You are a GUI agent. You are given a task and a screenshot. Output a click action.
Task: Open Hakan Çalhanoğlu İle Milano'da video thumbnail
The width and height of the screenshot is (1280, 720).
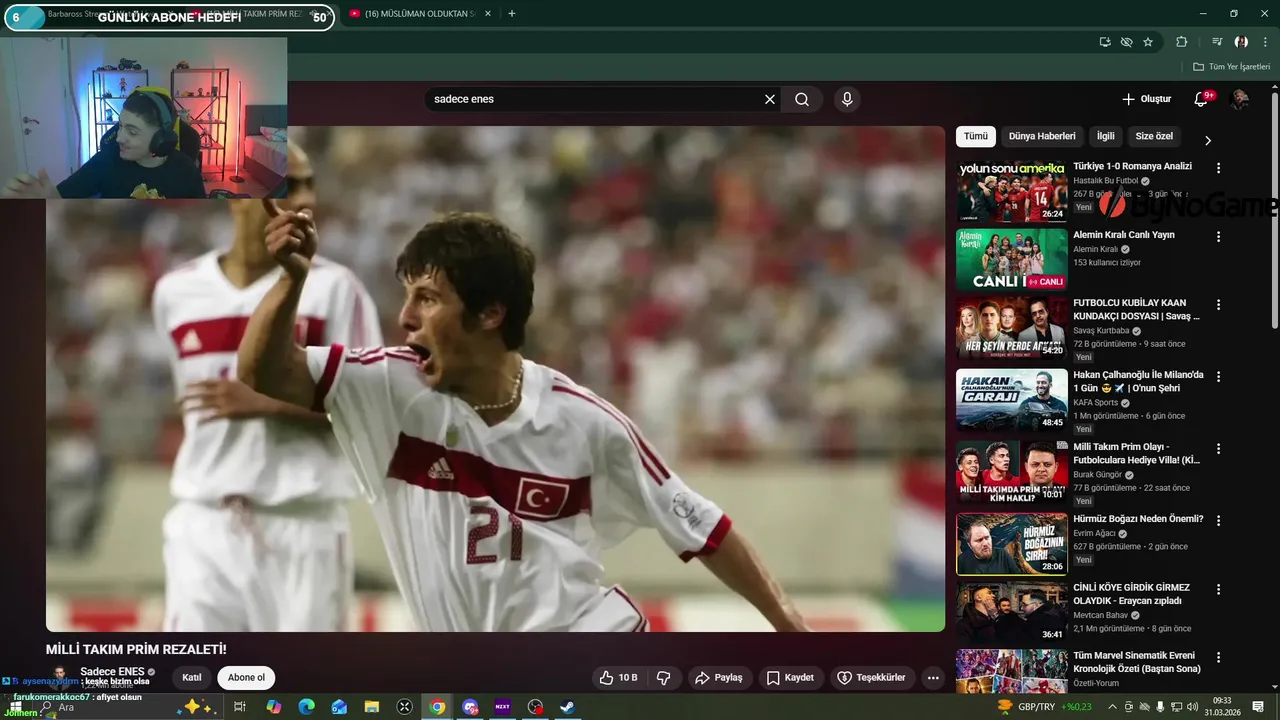pyautogui.click(x=1011, y=401)
